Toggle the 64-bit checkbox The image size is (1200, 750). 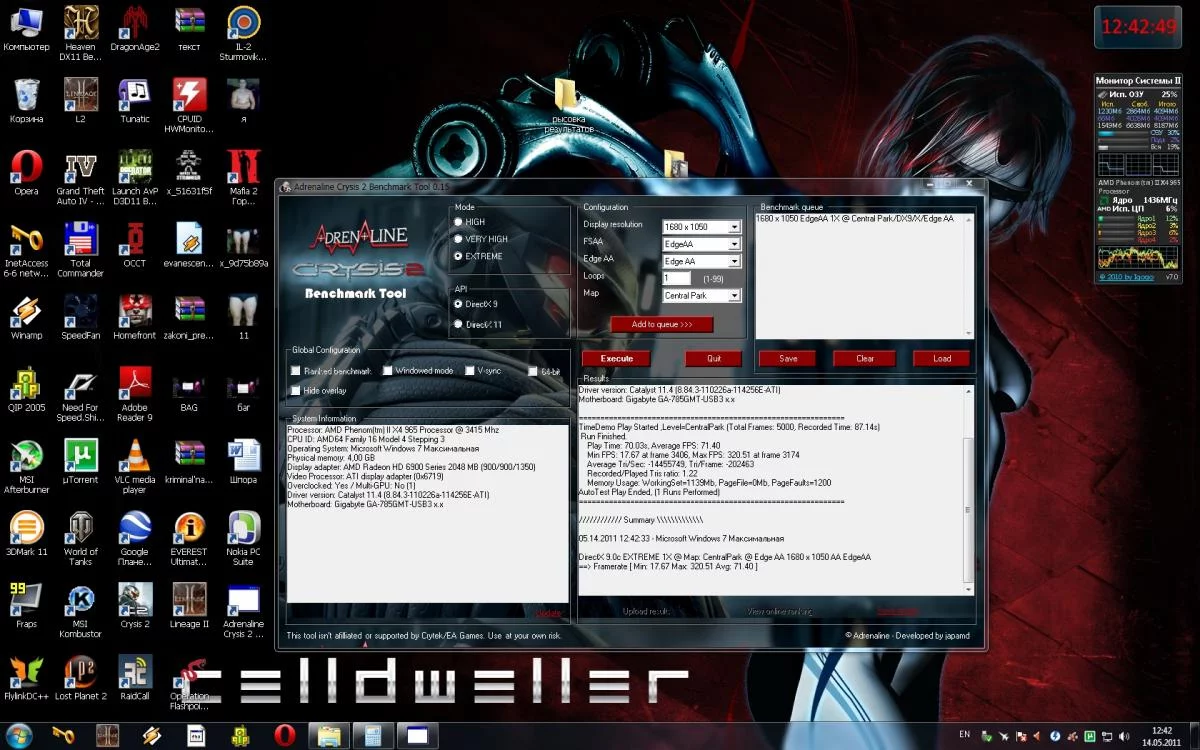coord(532,371)
